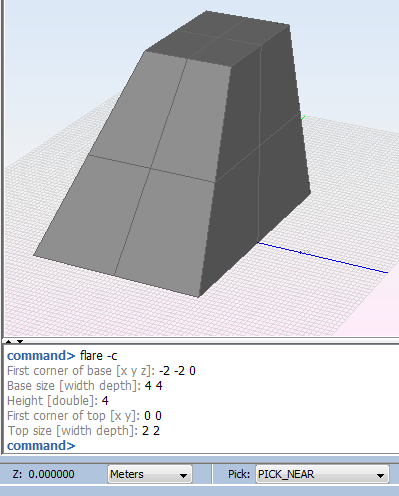Viewport: 399px width, 496px height.
Task: Click the green axis marker behind the solid
Action: point(303,117)
